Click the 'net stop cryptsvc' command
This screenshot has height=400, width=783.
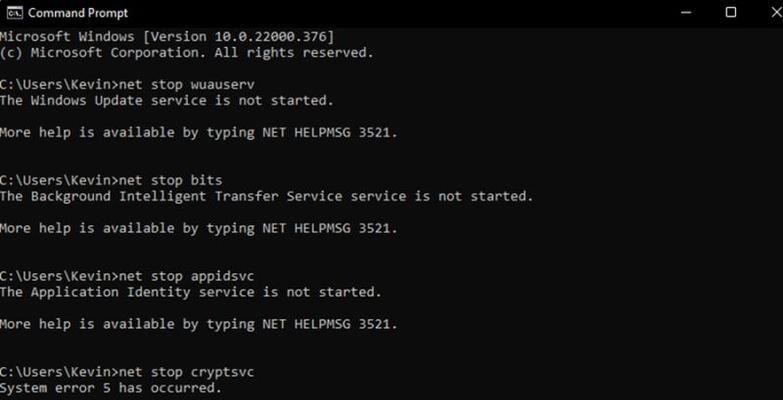[x=187, y=372]
